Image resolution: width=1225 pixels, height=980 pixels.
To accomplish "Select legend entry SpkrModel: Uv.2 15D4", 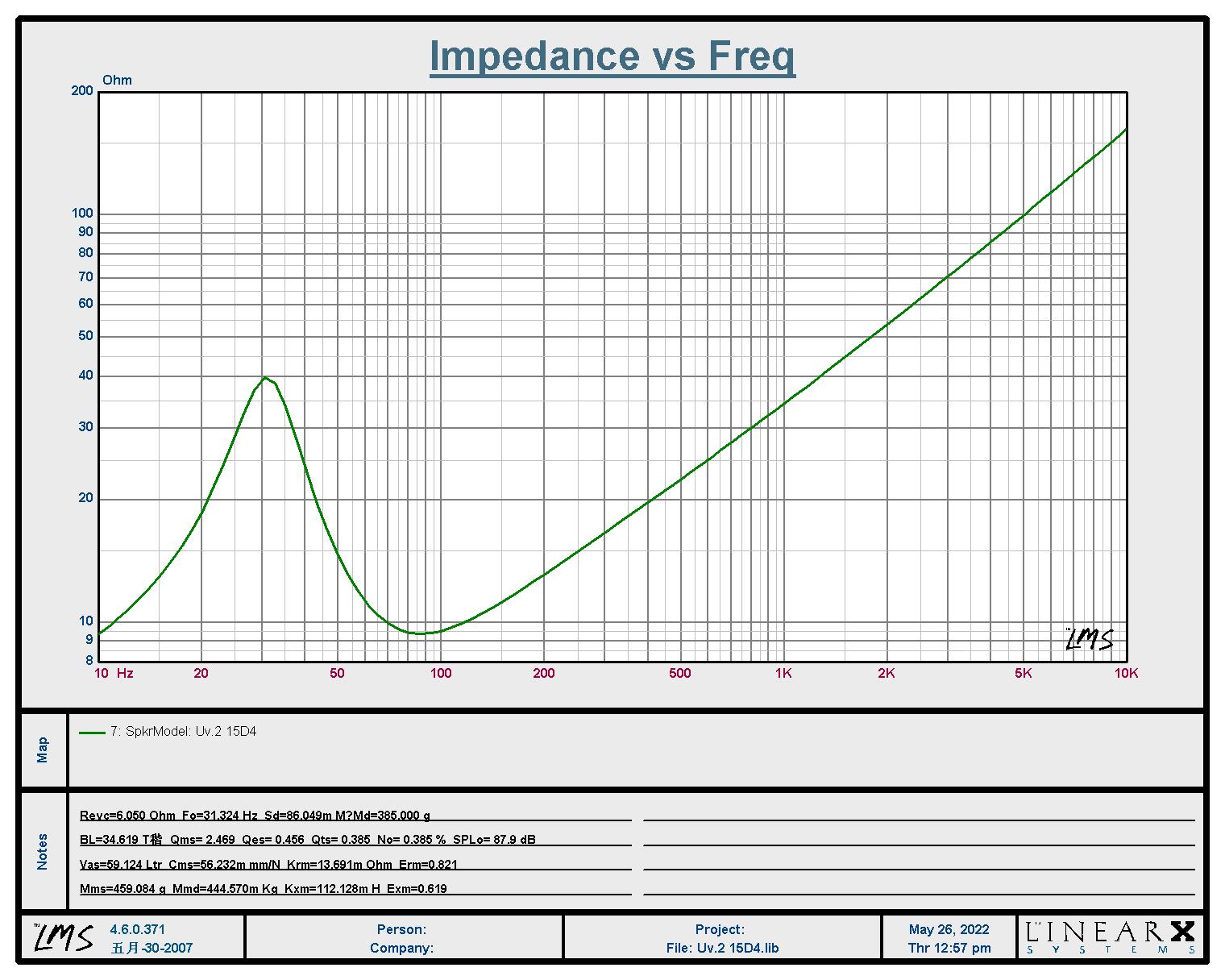I will pyautogui.click(x=184, y=732).
